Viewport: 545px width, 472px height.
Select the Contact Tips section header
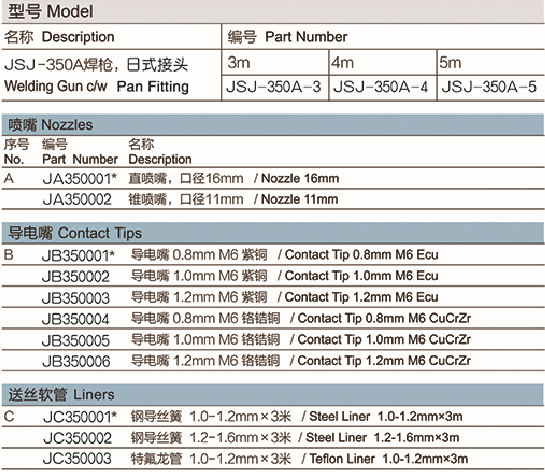(x=272, y=233)
